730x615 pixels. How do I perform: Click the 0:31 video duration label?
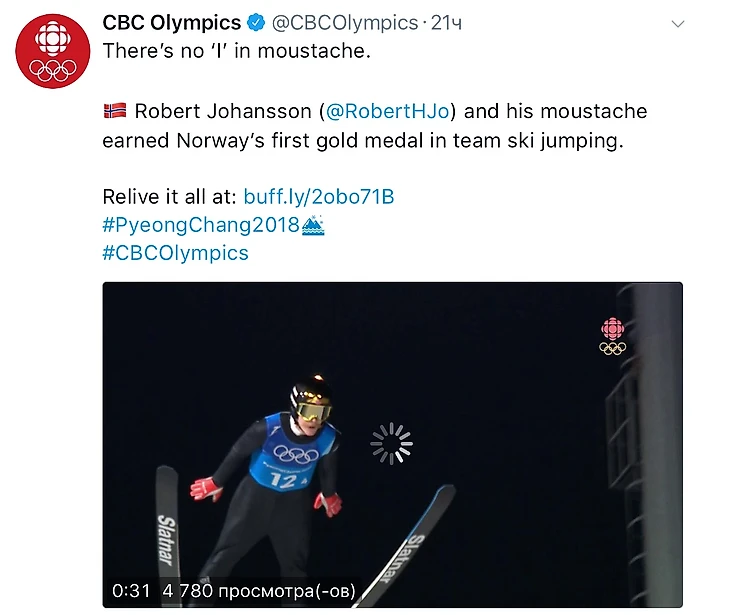tap(131, 590)
